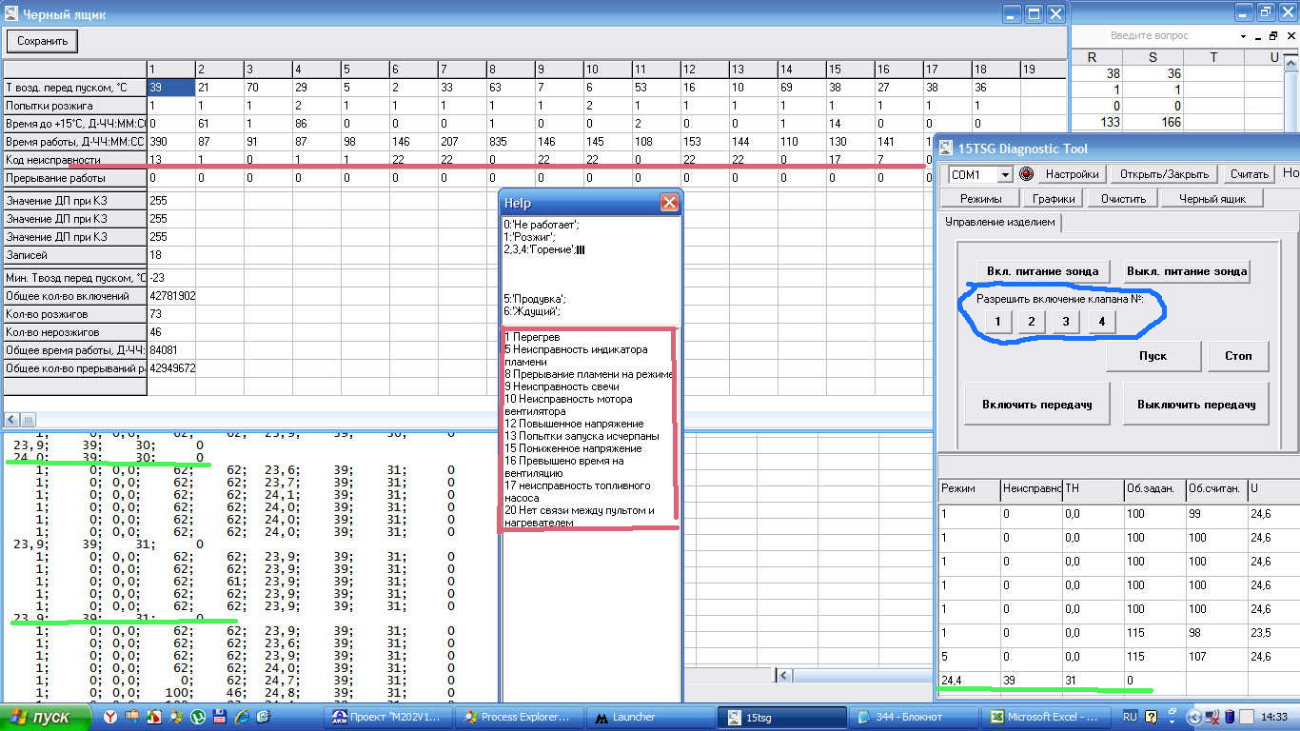Click Выкл. питание зонда button
The width and height of the screenshot is (1300, 731).
point(1187,271)
